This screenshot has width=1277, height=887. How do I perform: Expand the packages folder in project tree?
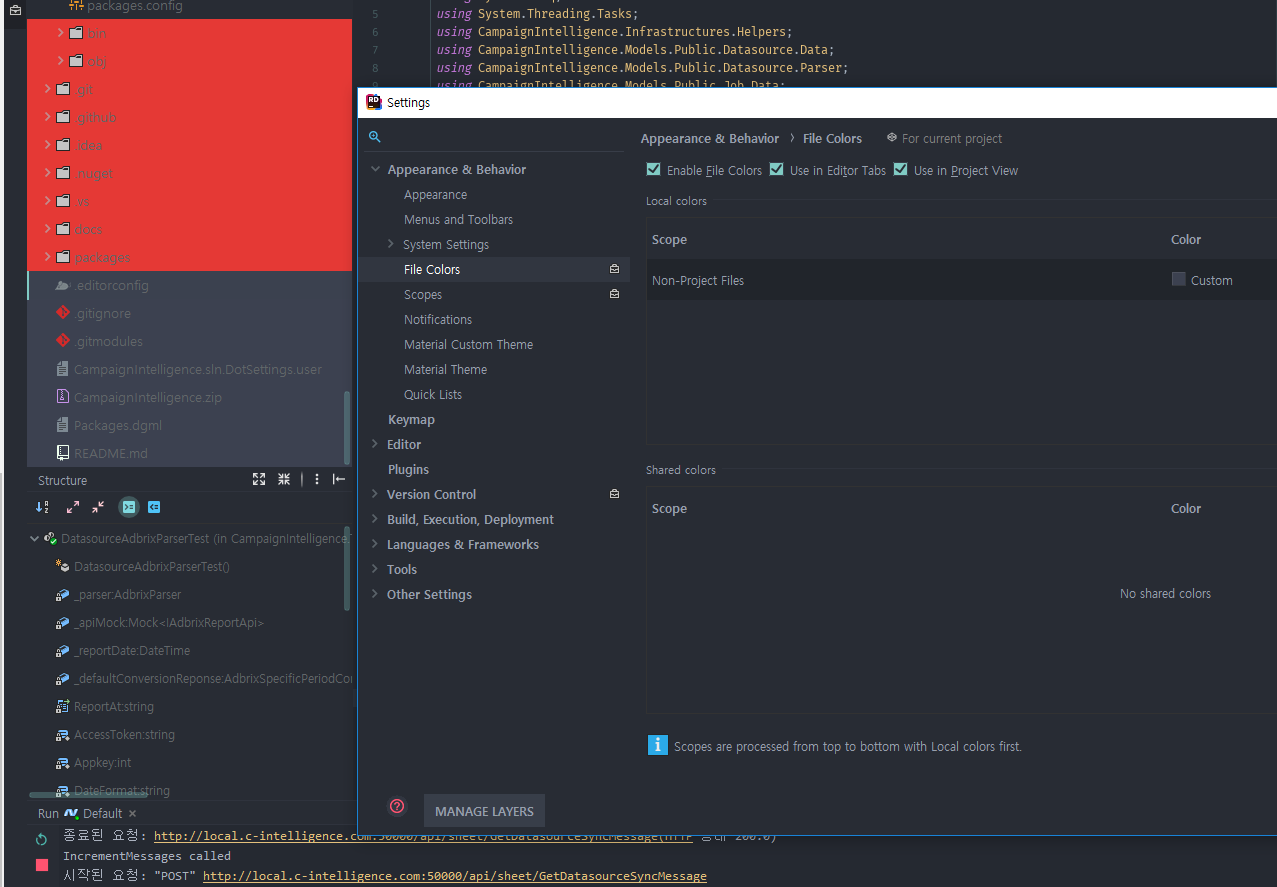[x=48, y=257]
